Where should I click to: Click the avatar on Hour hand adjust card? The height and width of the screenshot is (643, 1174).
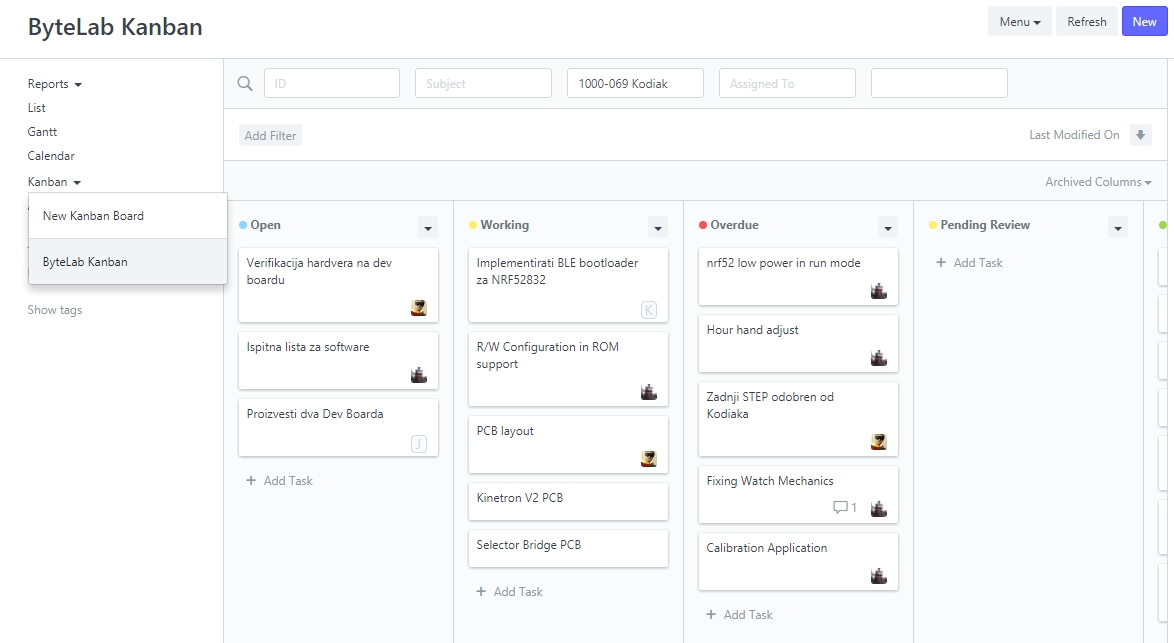click(x=879, y=358)
